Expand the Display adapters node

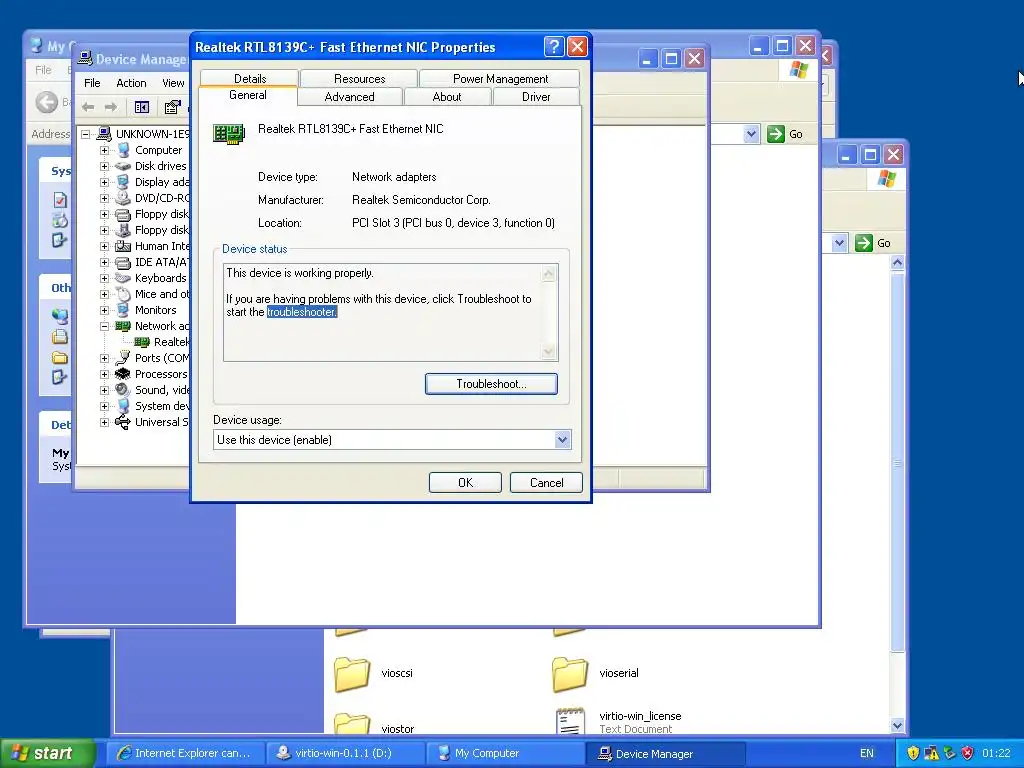[x=104, y=182]
